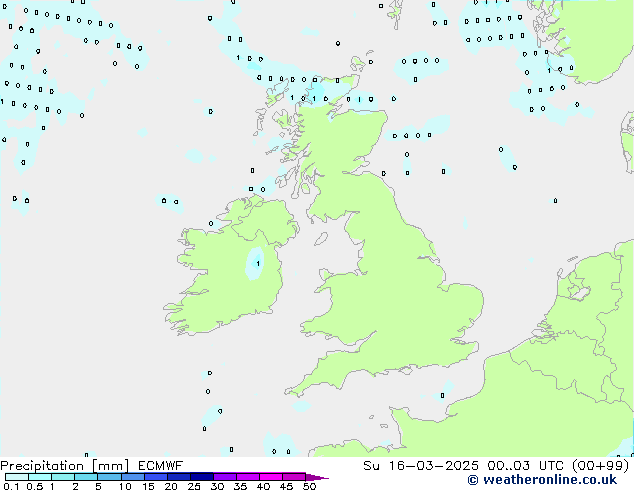Image resolution: width=634 pixels, height=490 pixels.
Task: Click the "25" legend value
Action: pos(194,486)
